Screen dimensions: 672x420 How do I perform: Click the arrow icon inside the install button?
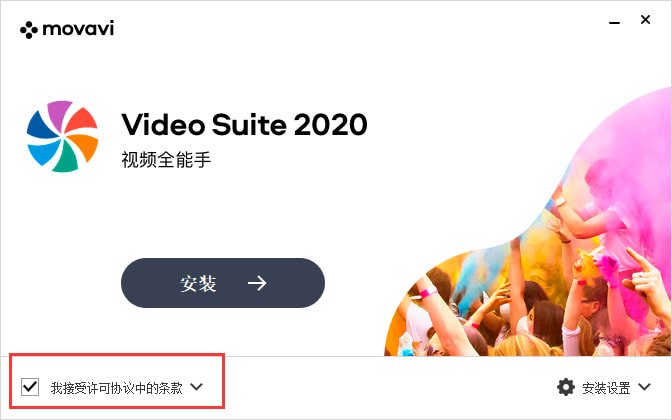257,283
